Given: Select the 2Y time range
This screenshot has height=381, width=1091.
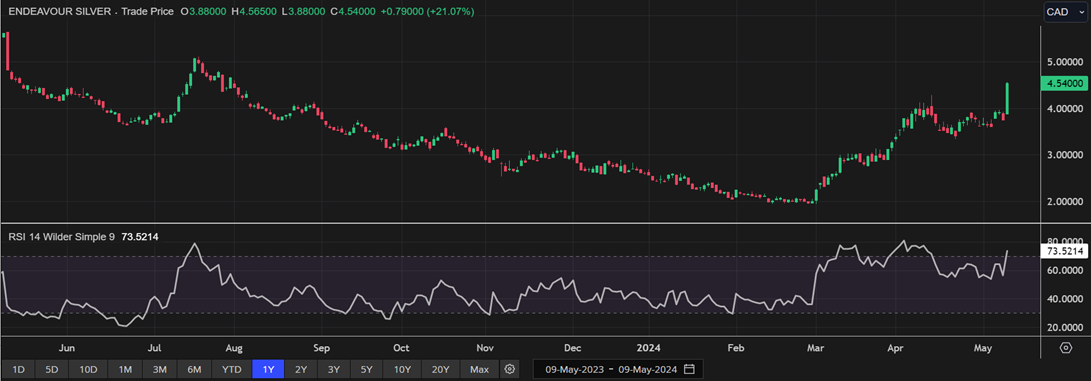Looking at the screenshot, I should tap(301, 369).
